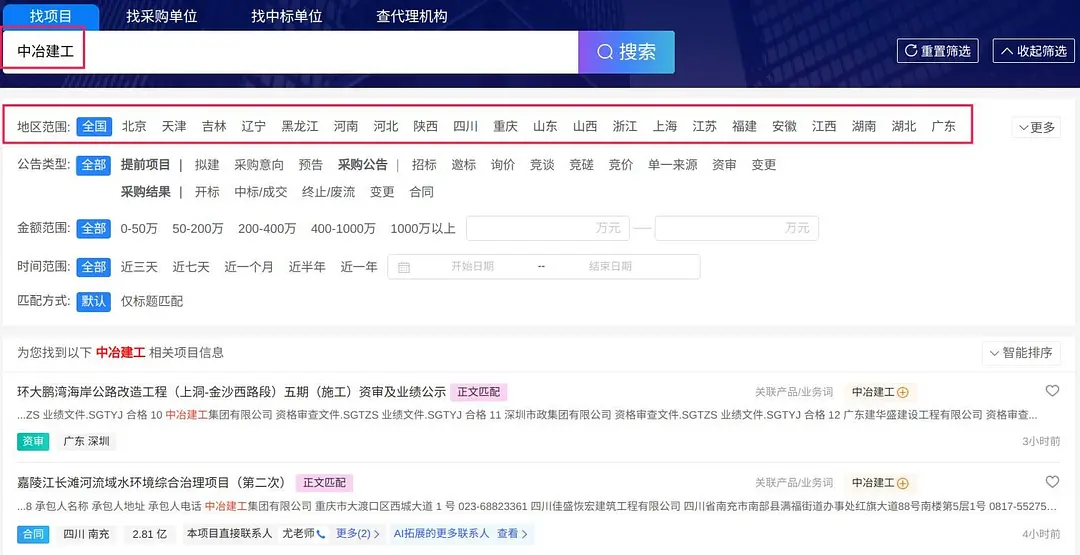The width and height of the screenshot is (1080, 555).
Task: Expand more regions with 更多 dropdown
Action: (x=1036, y=127)
